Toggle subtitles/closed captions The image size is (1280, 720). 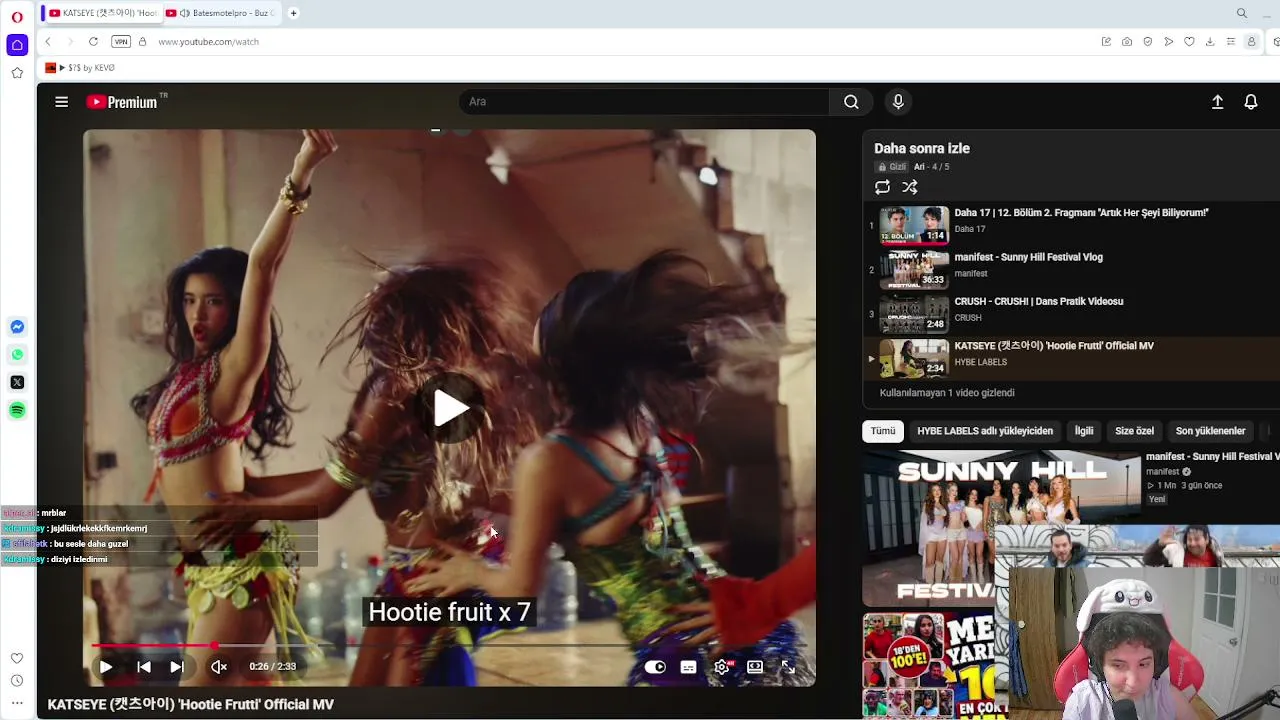(688, 667)
